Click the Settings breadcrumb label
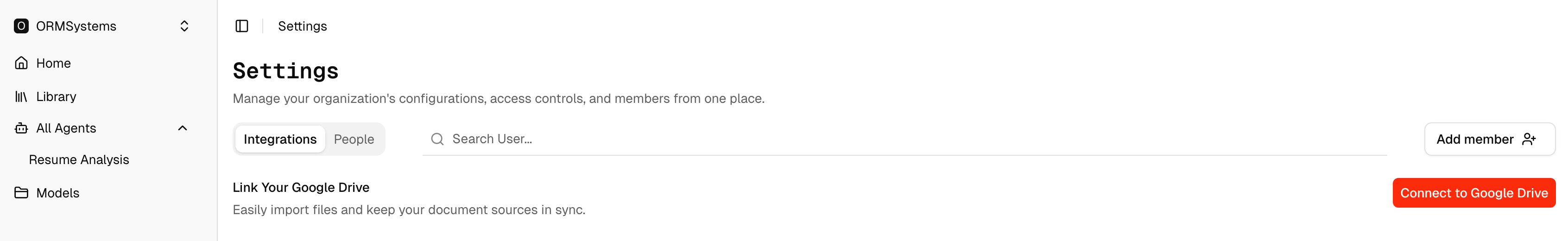The width and height of the screenshot is (1568, 241). click(x=303, y=26)
